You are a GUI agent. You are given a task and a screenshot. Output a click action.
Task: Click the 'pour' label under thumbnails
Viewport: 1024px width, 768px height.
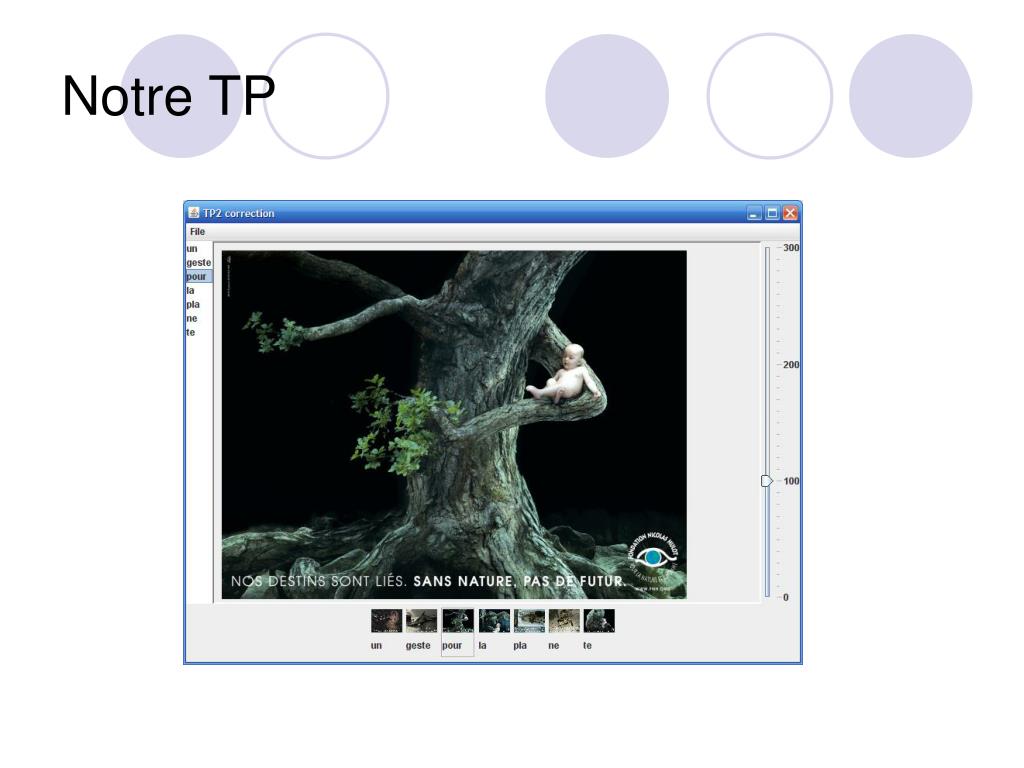click(452, 645)
